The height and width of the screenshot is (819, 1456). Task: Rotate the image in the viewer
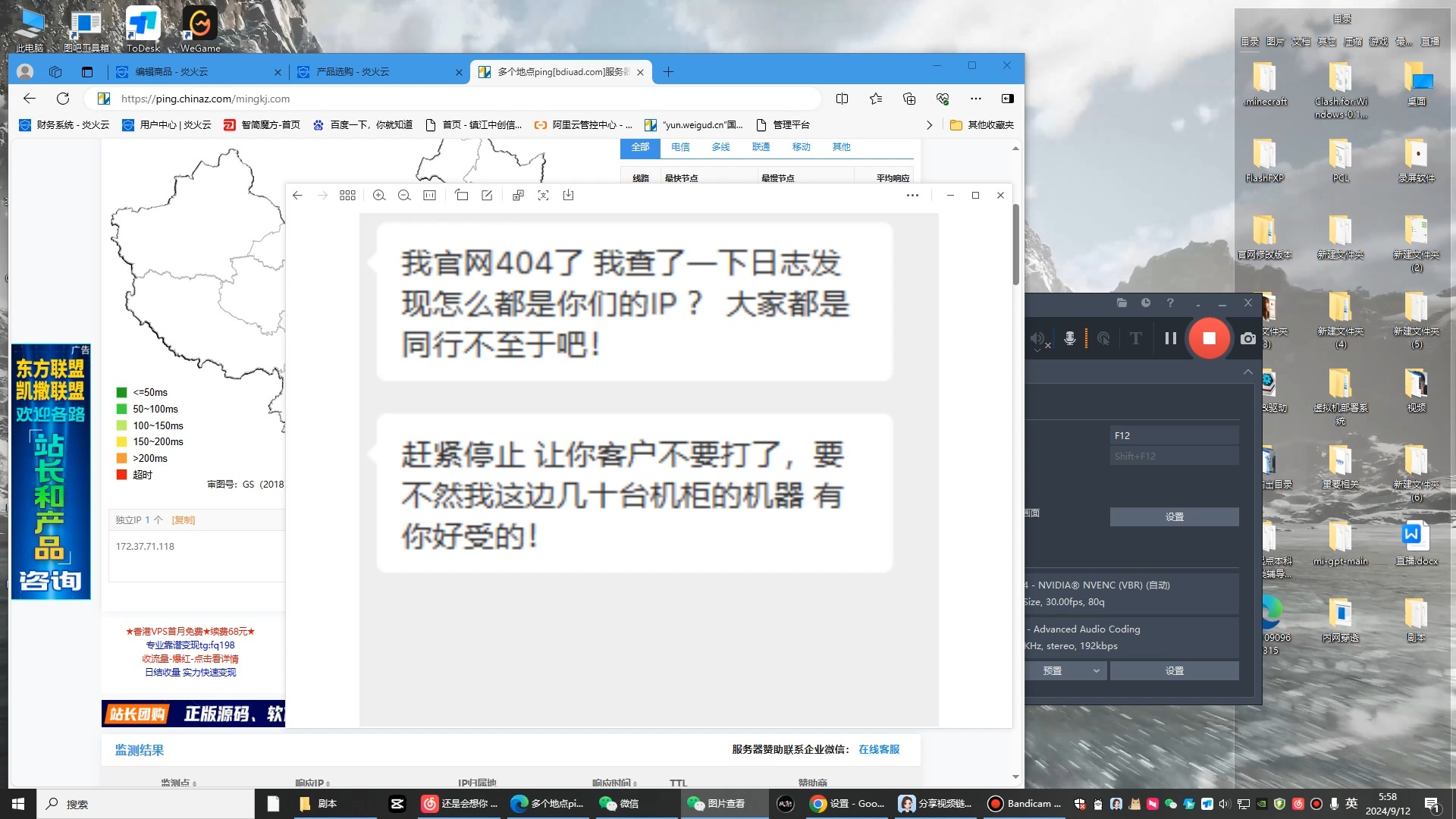click(x=461, y=196)
